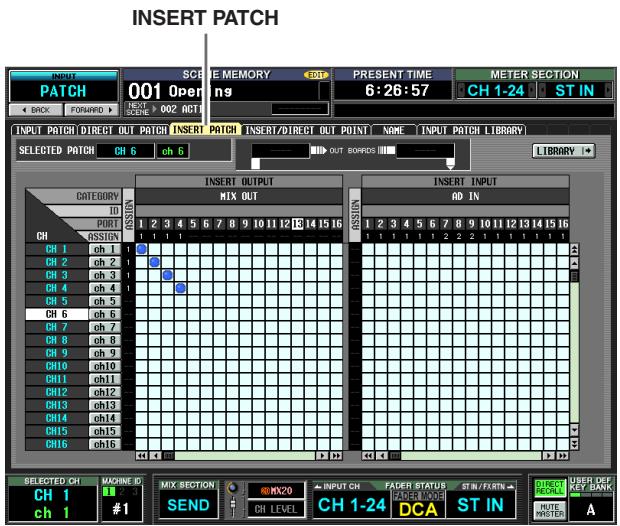Click meter section CH 1-24 selector

pyautogui.click(x=496, y=91)
